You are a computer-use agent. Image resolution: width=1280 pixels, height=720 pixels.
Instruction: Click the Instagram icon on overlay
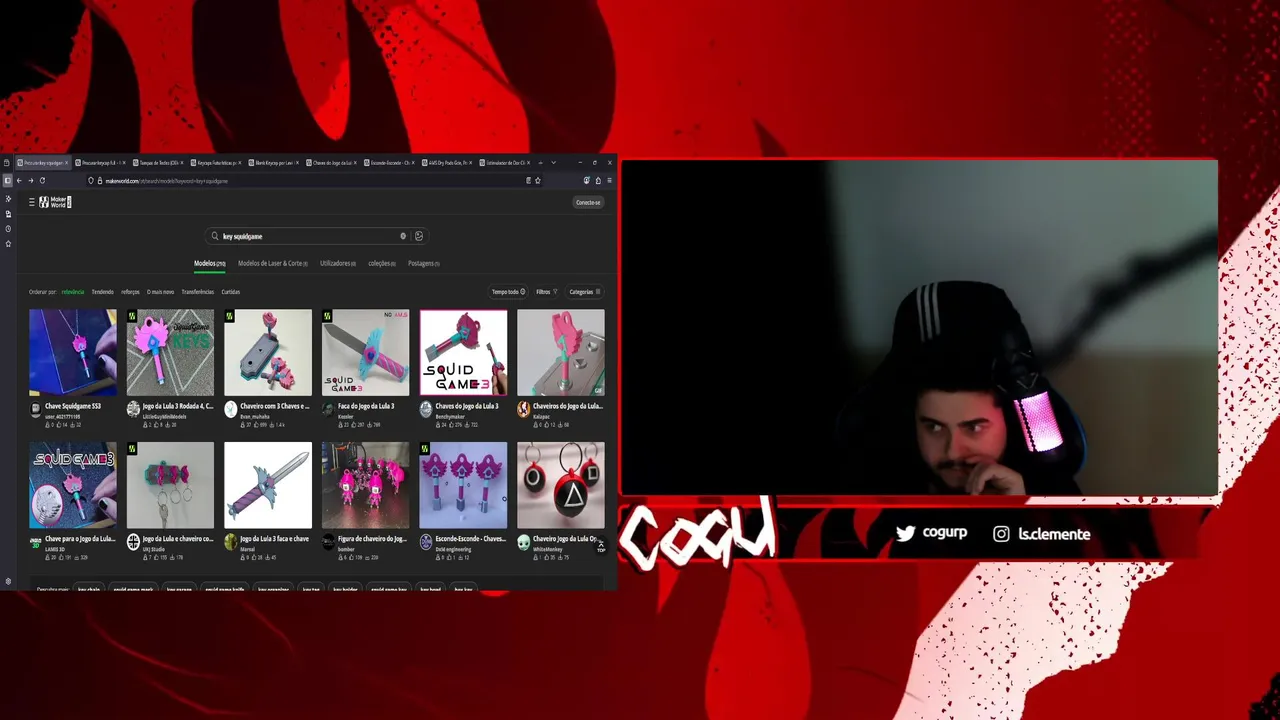1001,534
